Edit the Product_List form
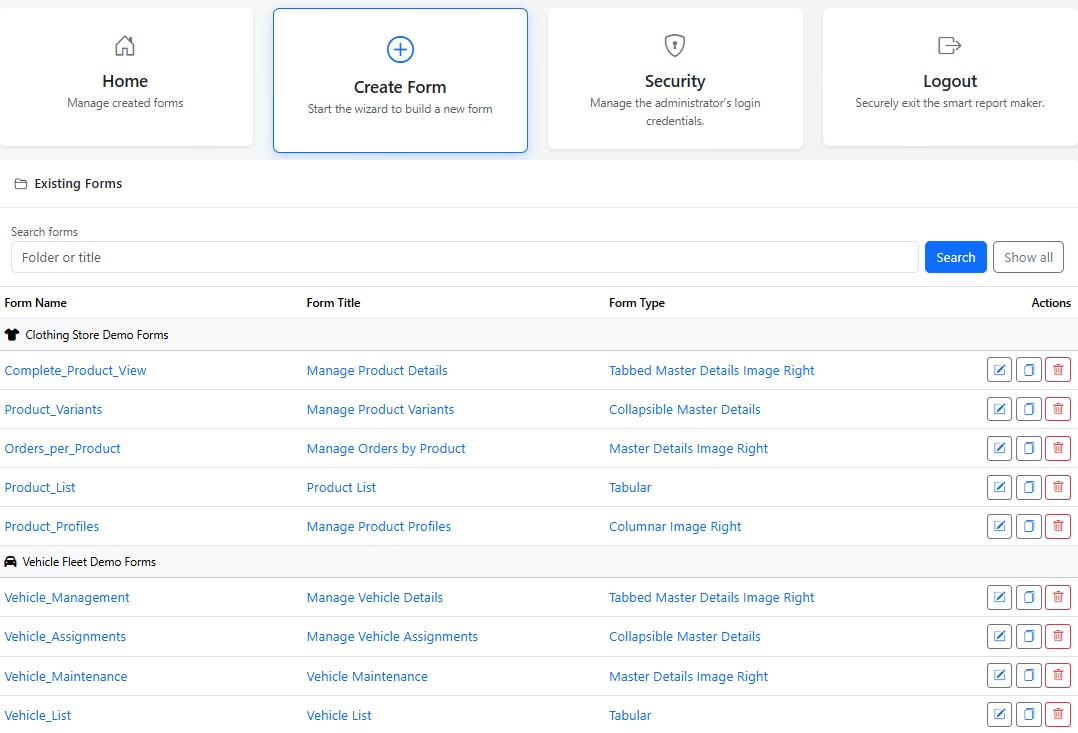 point(999,488)
